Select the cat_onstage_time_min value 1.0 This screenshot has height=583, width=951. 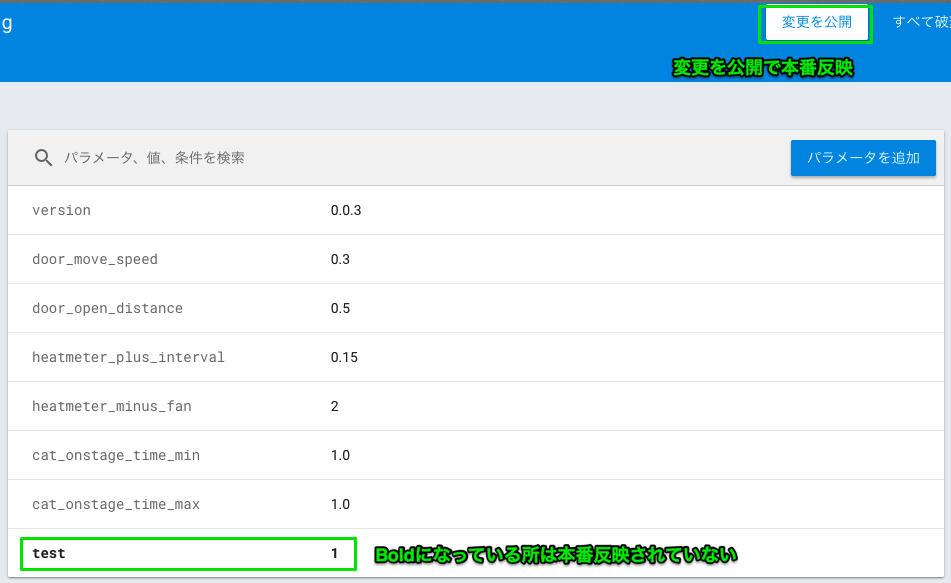click(340, 456)
